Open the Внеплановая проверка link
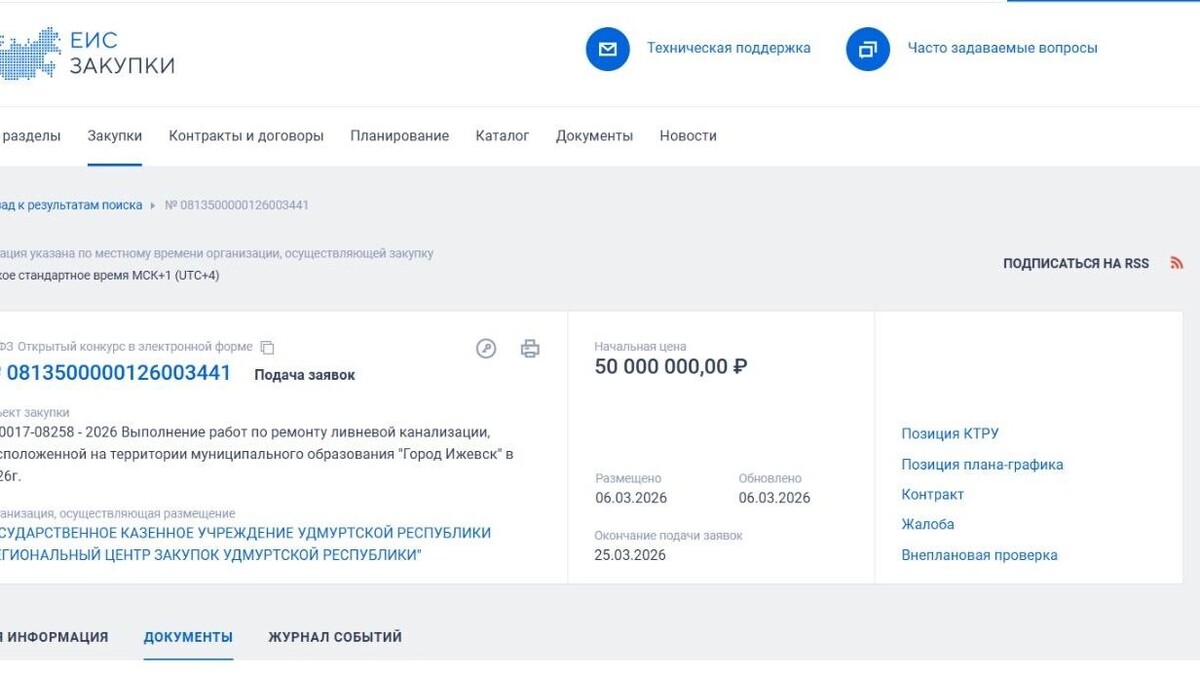 tap(980, 554)
